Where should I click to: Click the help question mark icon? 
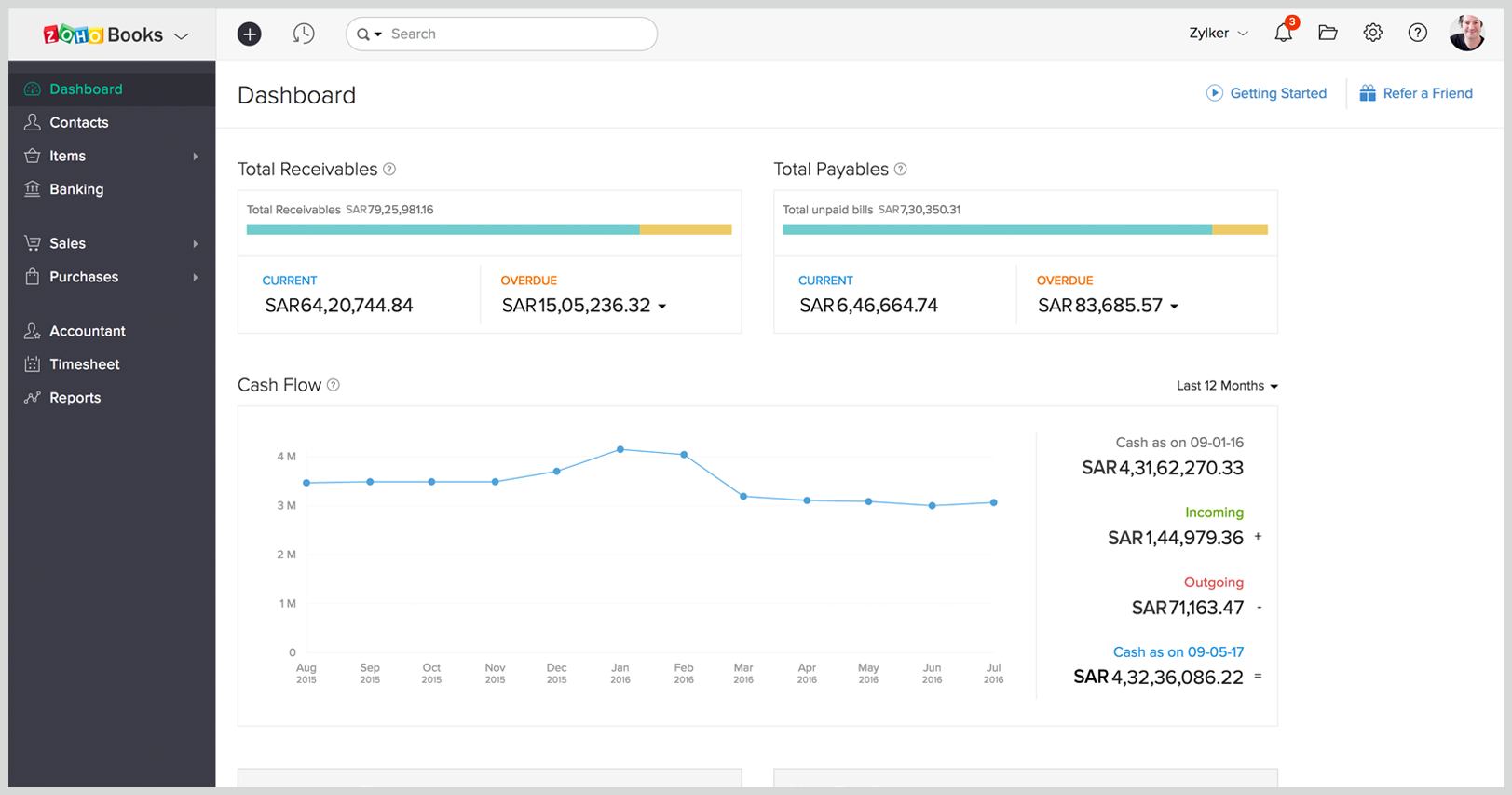[x=1417, y=34]
